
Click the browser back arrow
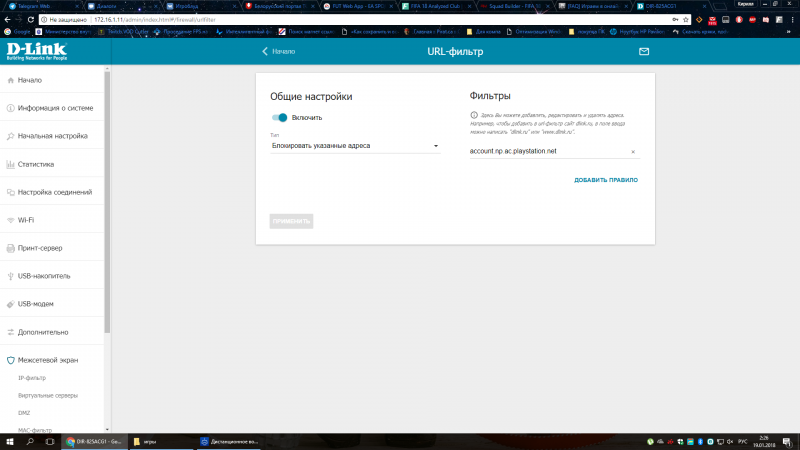coord(8,19)
